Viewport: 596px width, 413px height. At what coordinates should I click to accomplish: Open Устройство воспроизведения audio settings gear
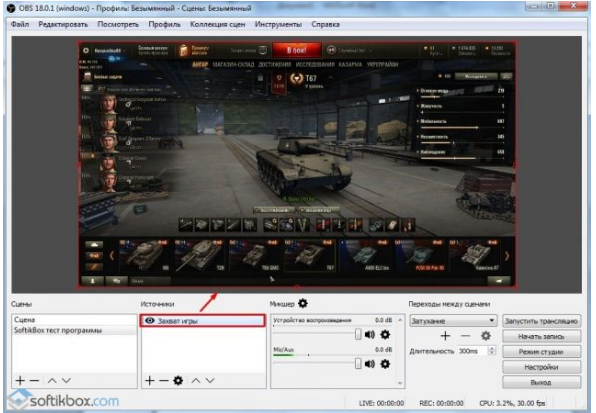[x=385, y=334]
